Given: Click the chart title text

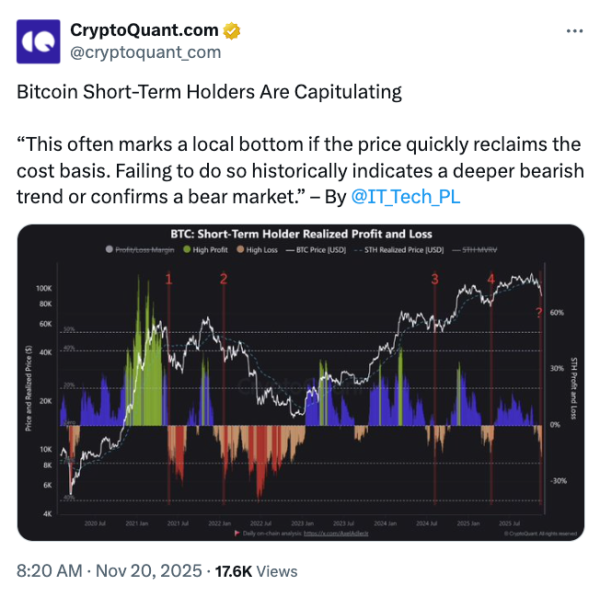Looking at the screenshot, I should 301,234.
